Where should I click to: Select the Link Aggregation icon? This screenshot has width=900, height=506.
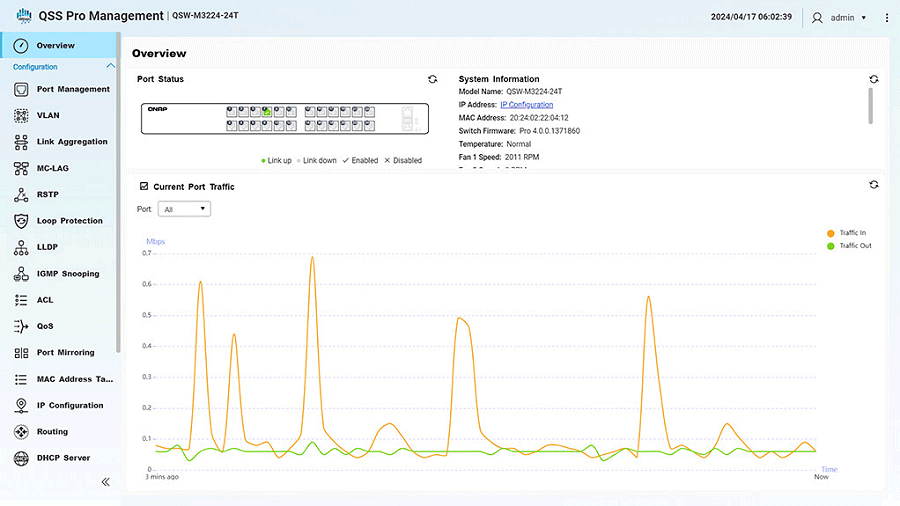[22, 142]
